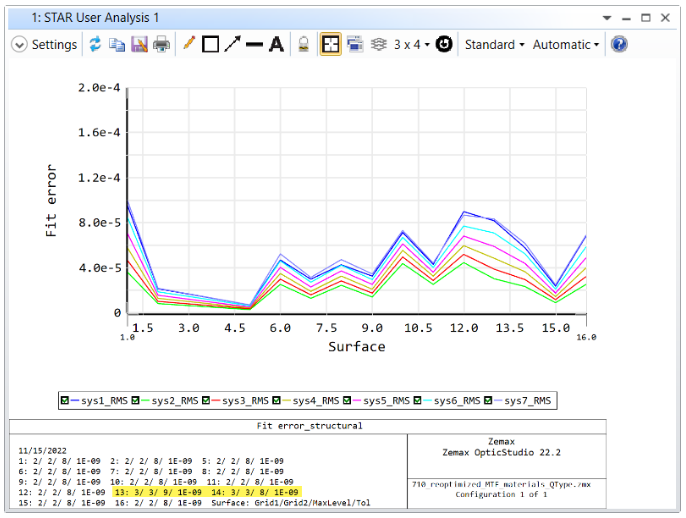This screenshot has height=518, width=686.
Task: Click the Save graphic icon
Action: coord(139,44)
